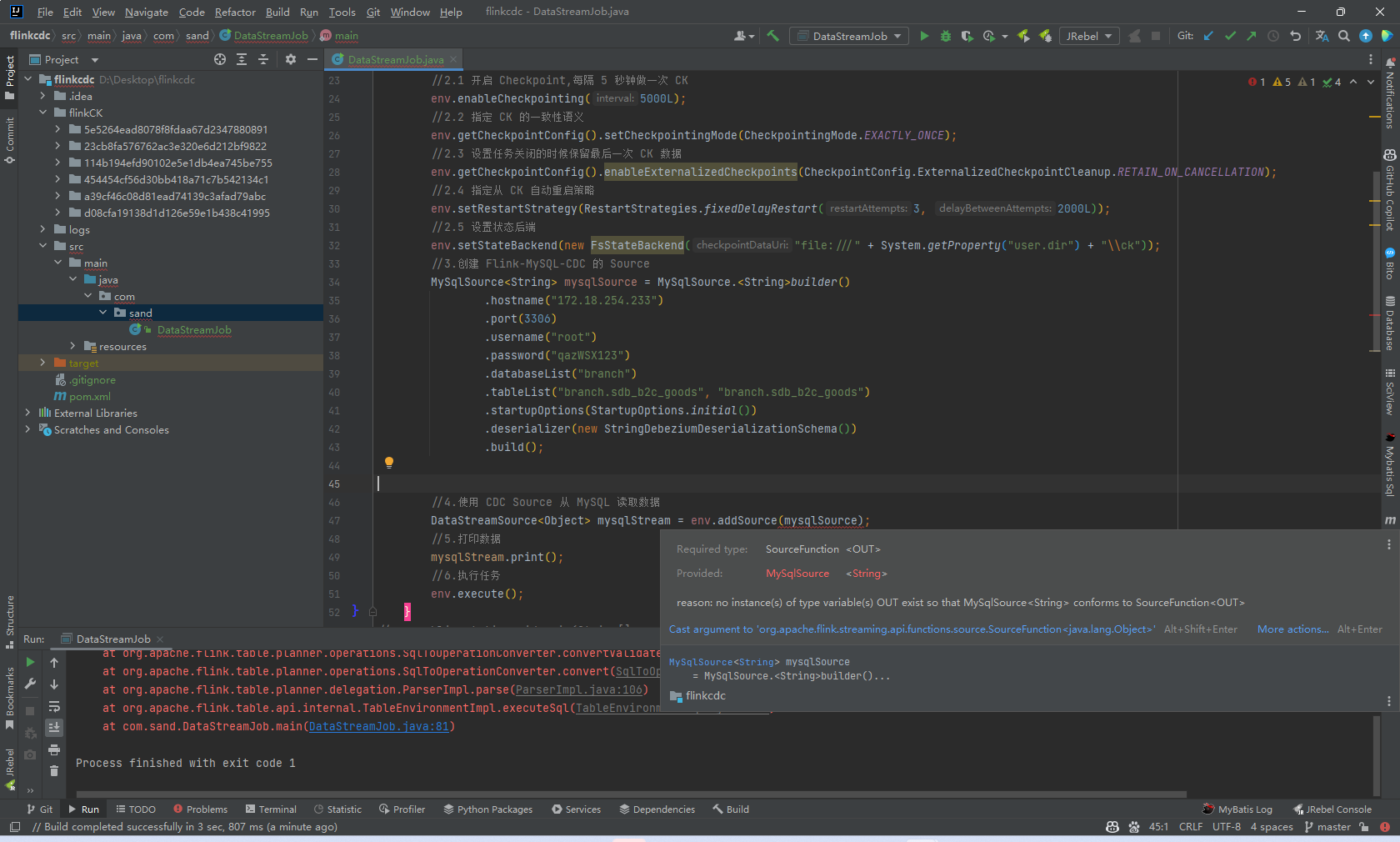The height and width of the screenshot is (842, 1400).
Task: Run DataStreamJob with the green Run button
Action: [x=924, y=36]
